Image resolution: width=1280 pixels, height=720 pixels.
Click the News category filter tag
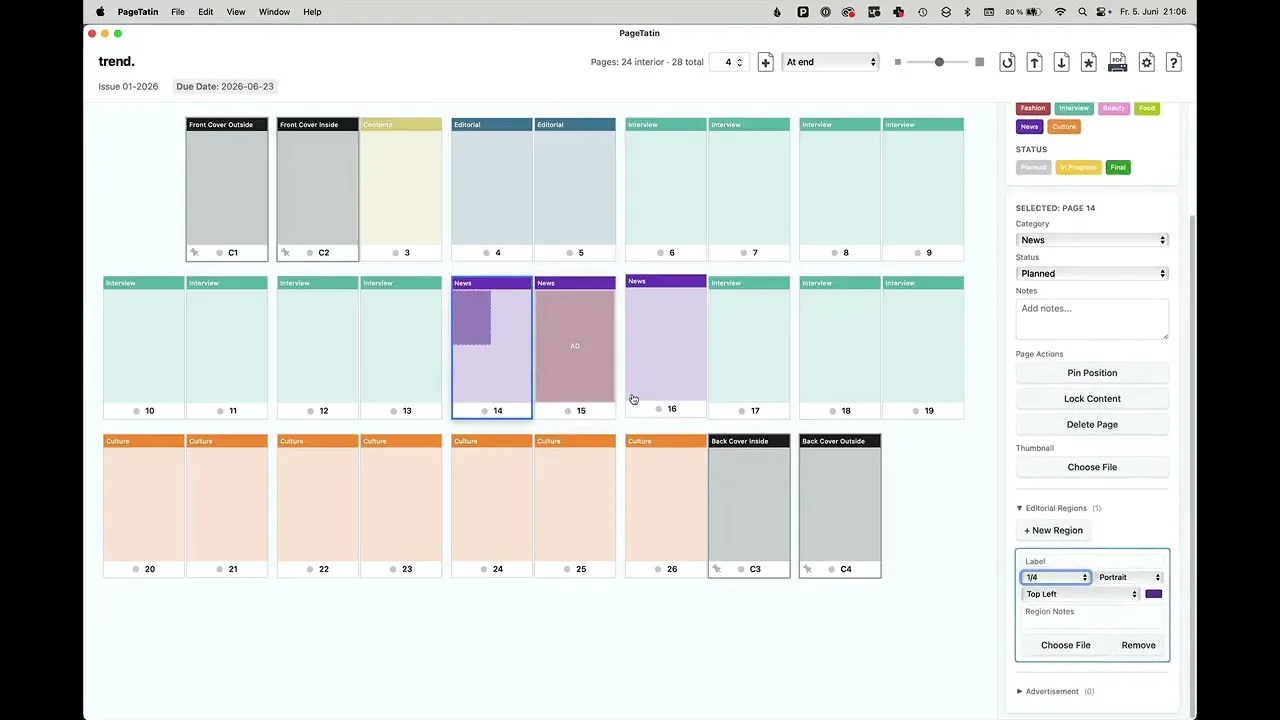pos(1029,127)
